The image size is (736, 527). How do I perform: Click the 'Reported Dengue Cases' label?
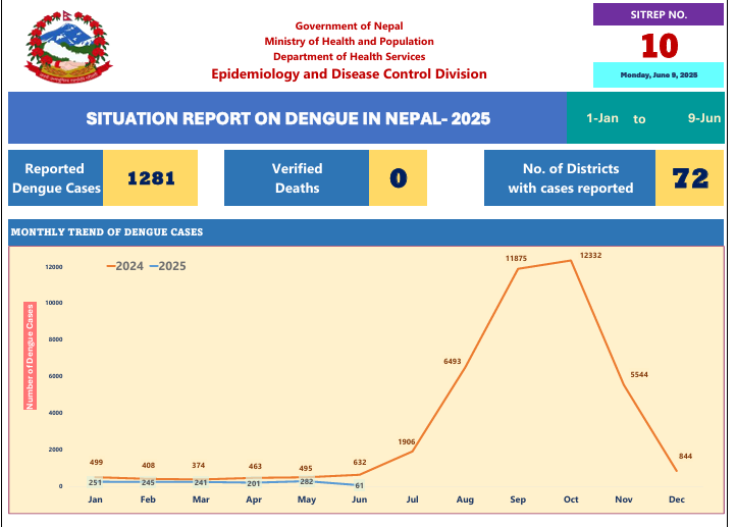point(56,178)
